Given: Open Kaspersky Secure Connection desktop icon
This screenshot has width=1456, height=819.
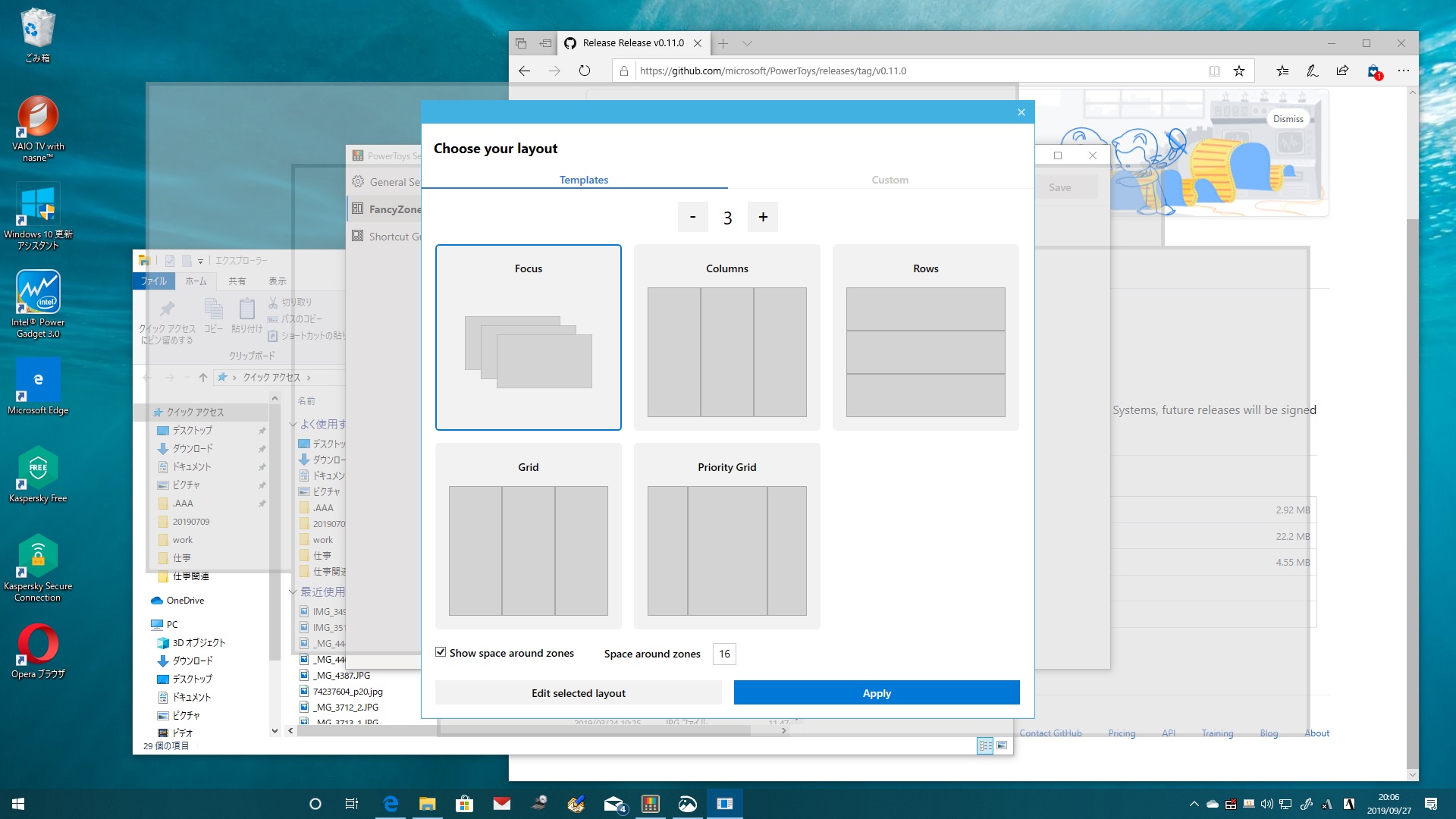Looking at the screenshot, I should pos(37,568).
